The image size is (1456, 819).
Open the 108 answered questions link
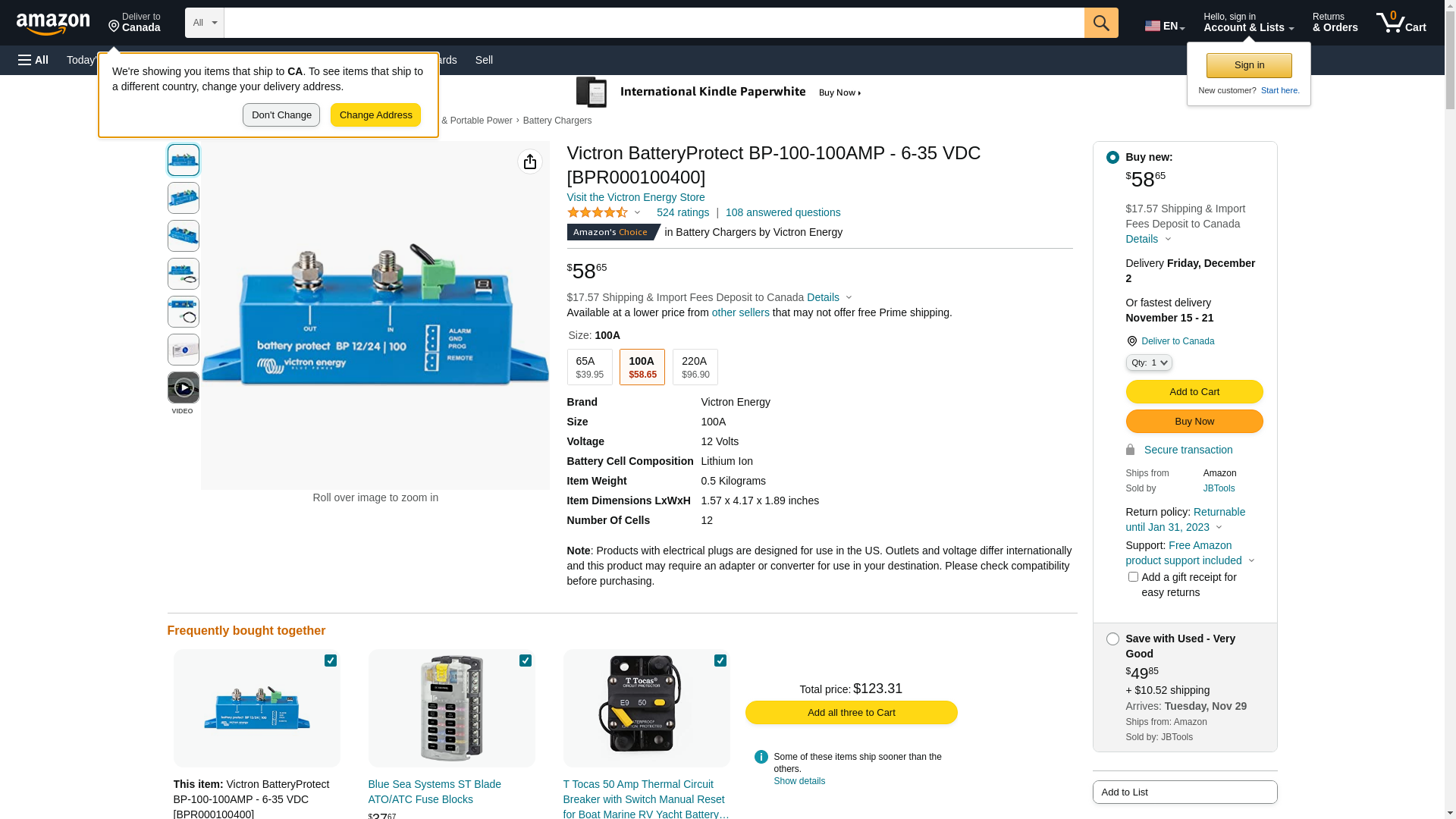(783, 212)
